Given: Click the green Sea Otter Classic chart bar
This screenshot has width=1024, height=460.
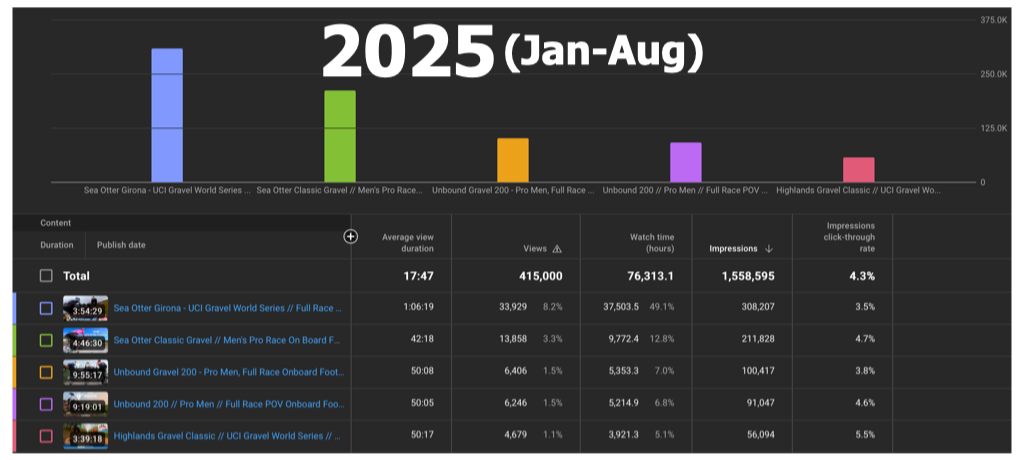Looking at the screenshot, I should tap(340, 136).
